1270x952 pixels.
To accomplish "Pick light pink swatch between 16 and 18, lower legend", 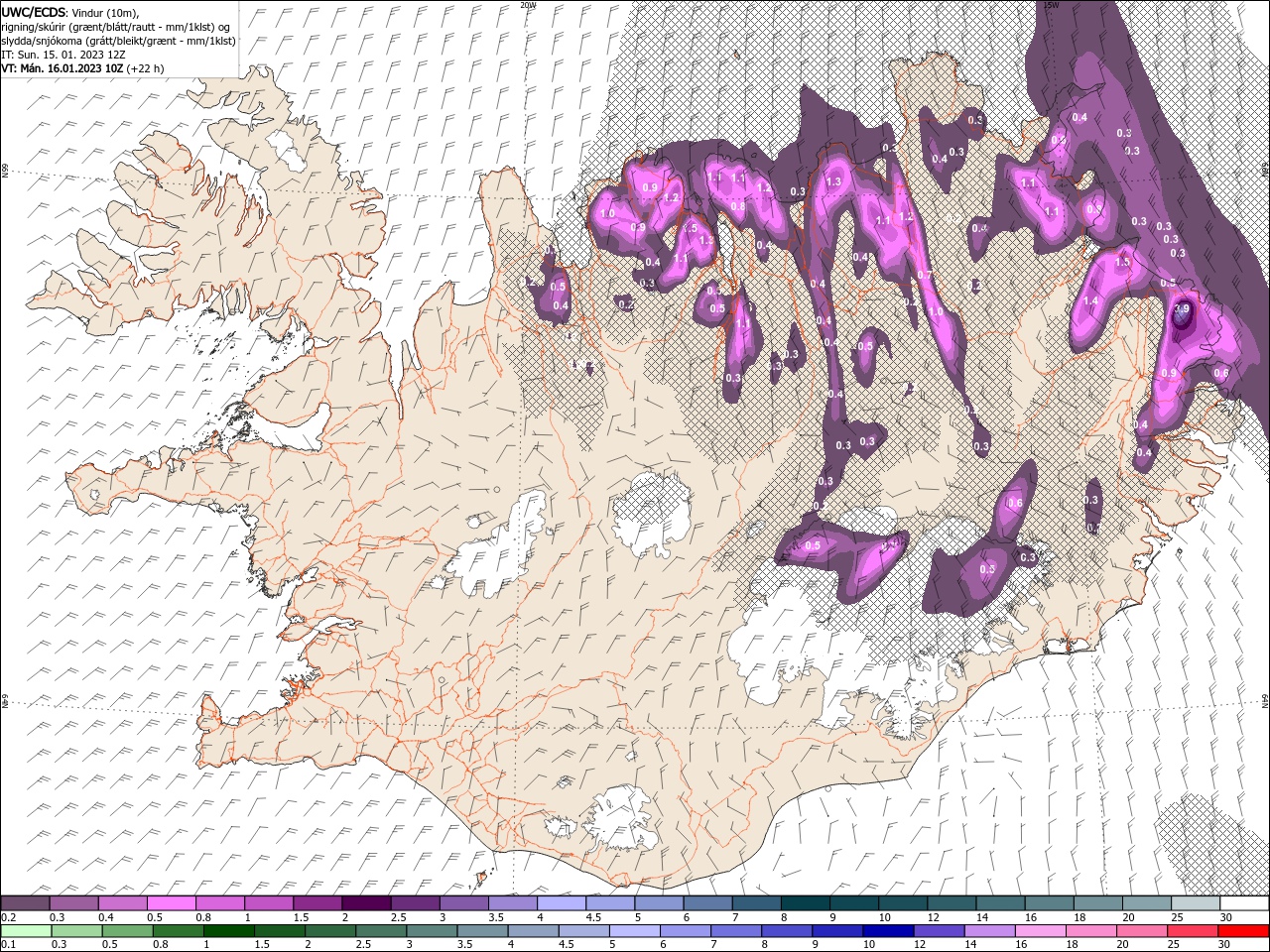I will tap(1040, 930).
